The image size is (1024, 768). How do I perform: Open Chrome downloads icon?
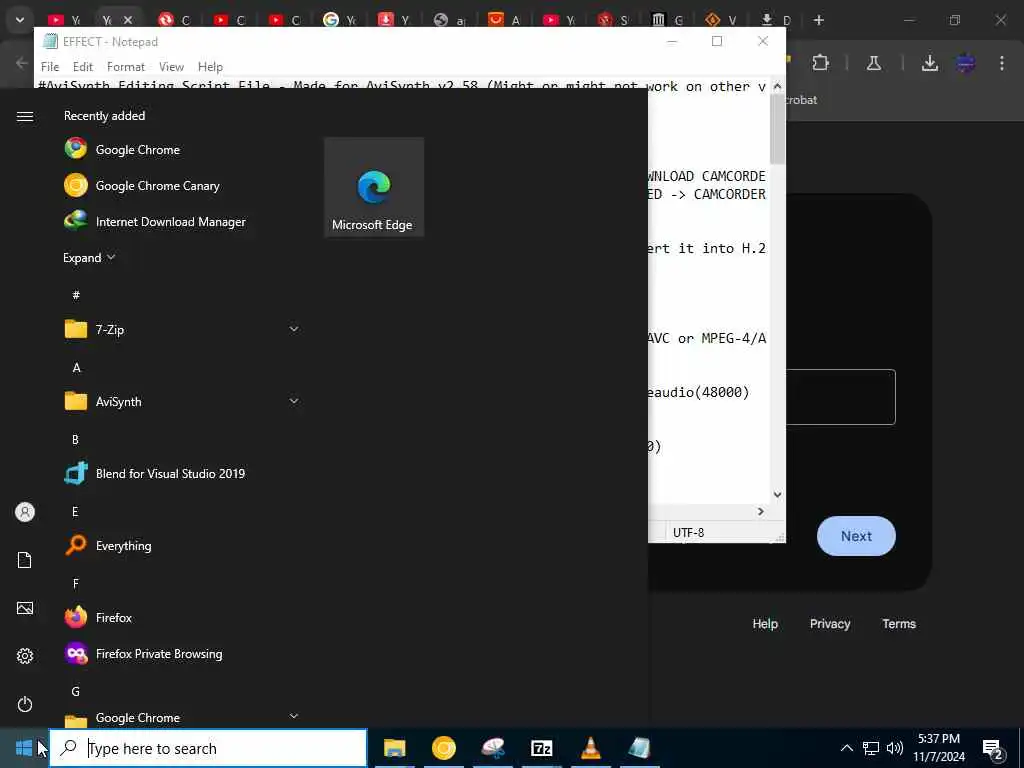[x=930, y=63]
